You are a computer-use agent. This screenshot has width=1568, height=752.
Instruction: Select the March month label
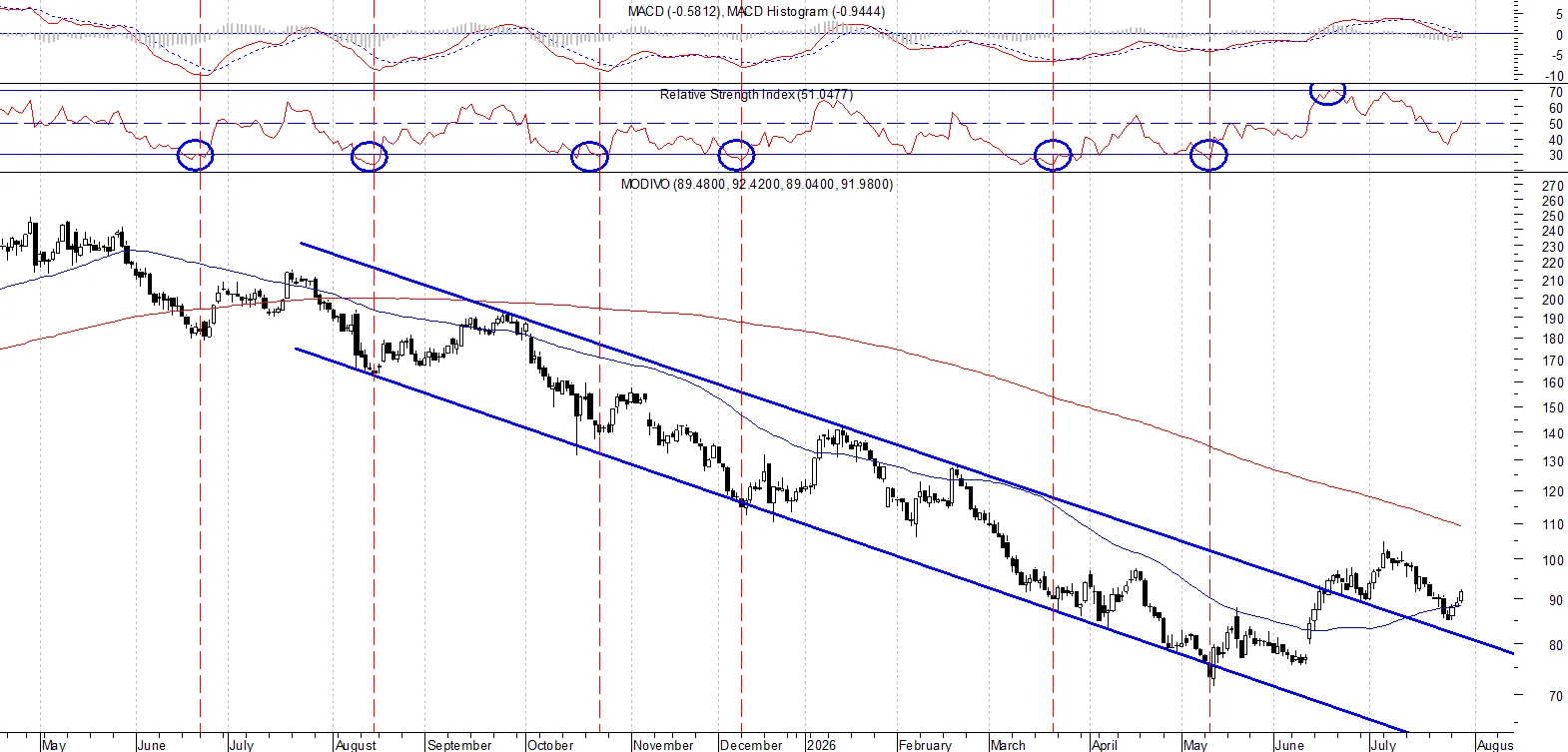1008,745
